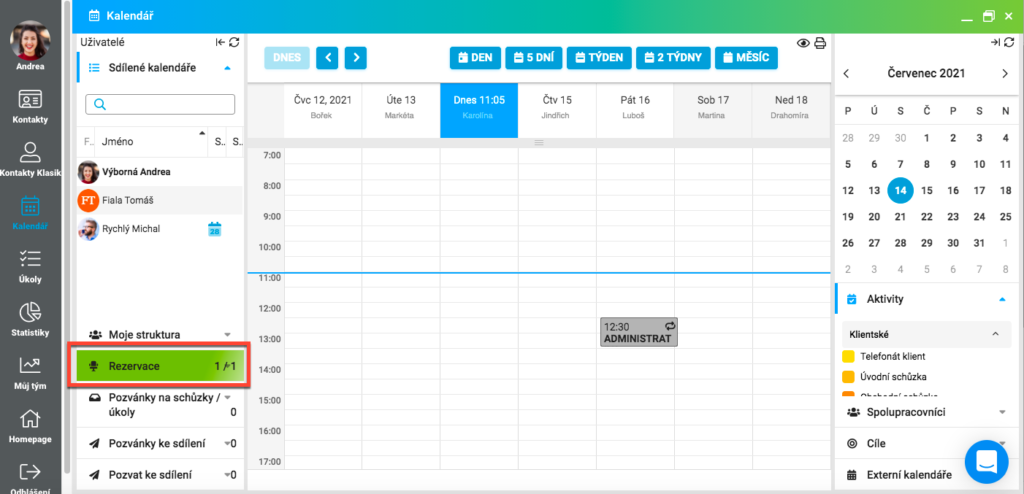Viewport: 1024px width, 494px height.
Task: Go to previous month in mini calendar
Action: tap(846, 74)
